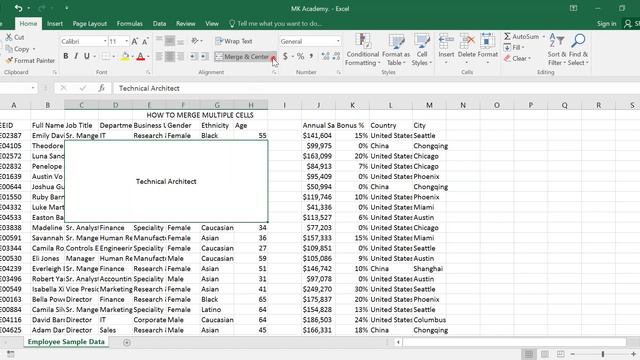Viewport: 640px width, 360px height.
Task: Toggle Wrap Text
Action: coord(234,41)
